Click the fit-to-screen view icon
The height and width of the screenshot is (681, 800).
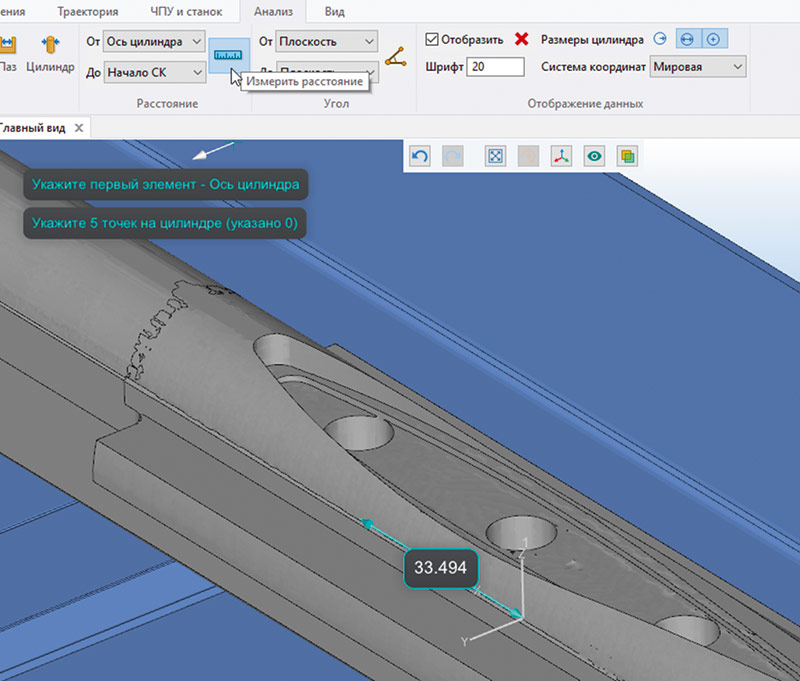tap(494, 156)
